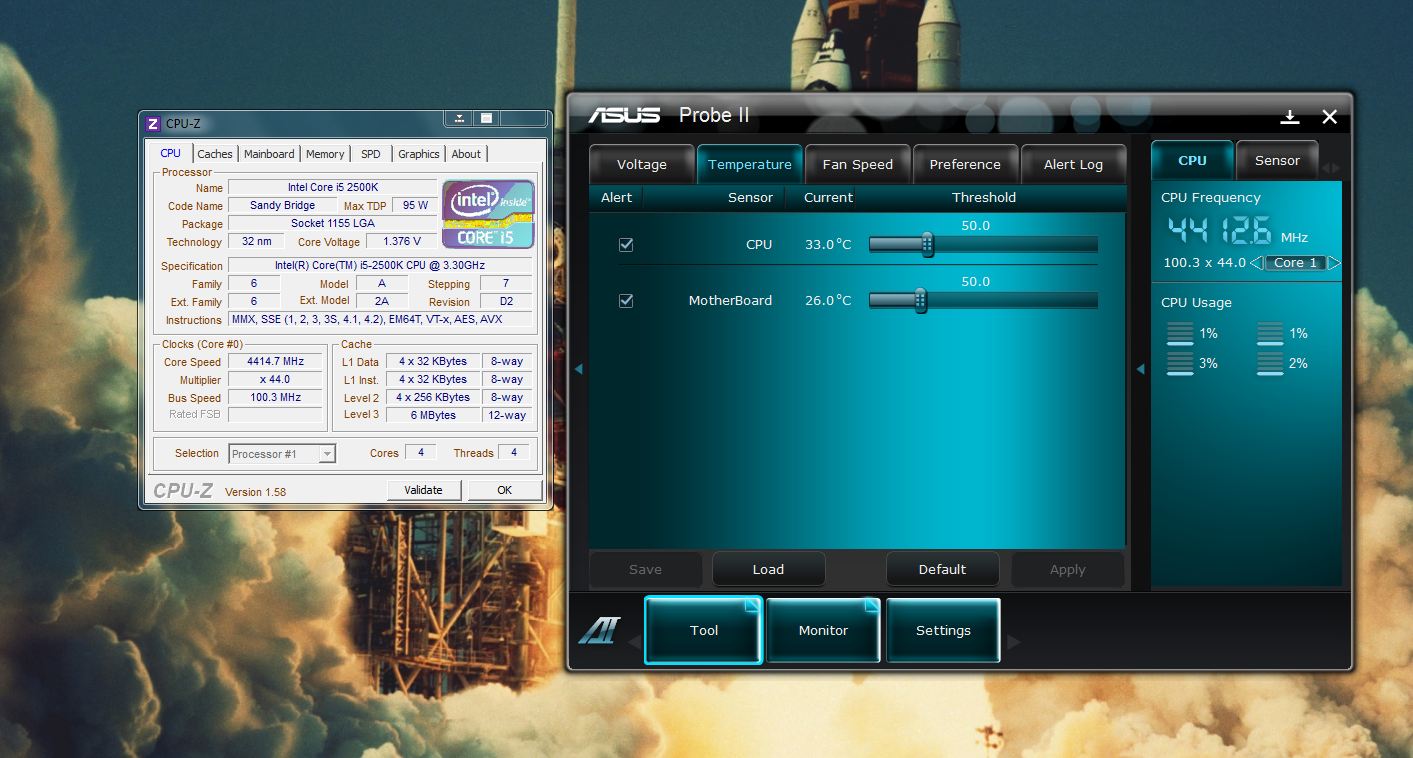Click the Code Name value Sandy Bridge
1413x758 pixels.
282,206
